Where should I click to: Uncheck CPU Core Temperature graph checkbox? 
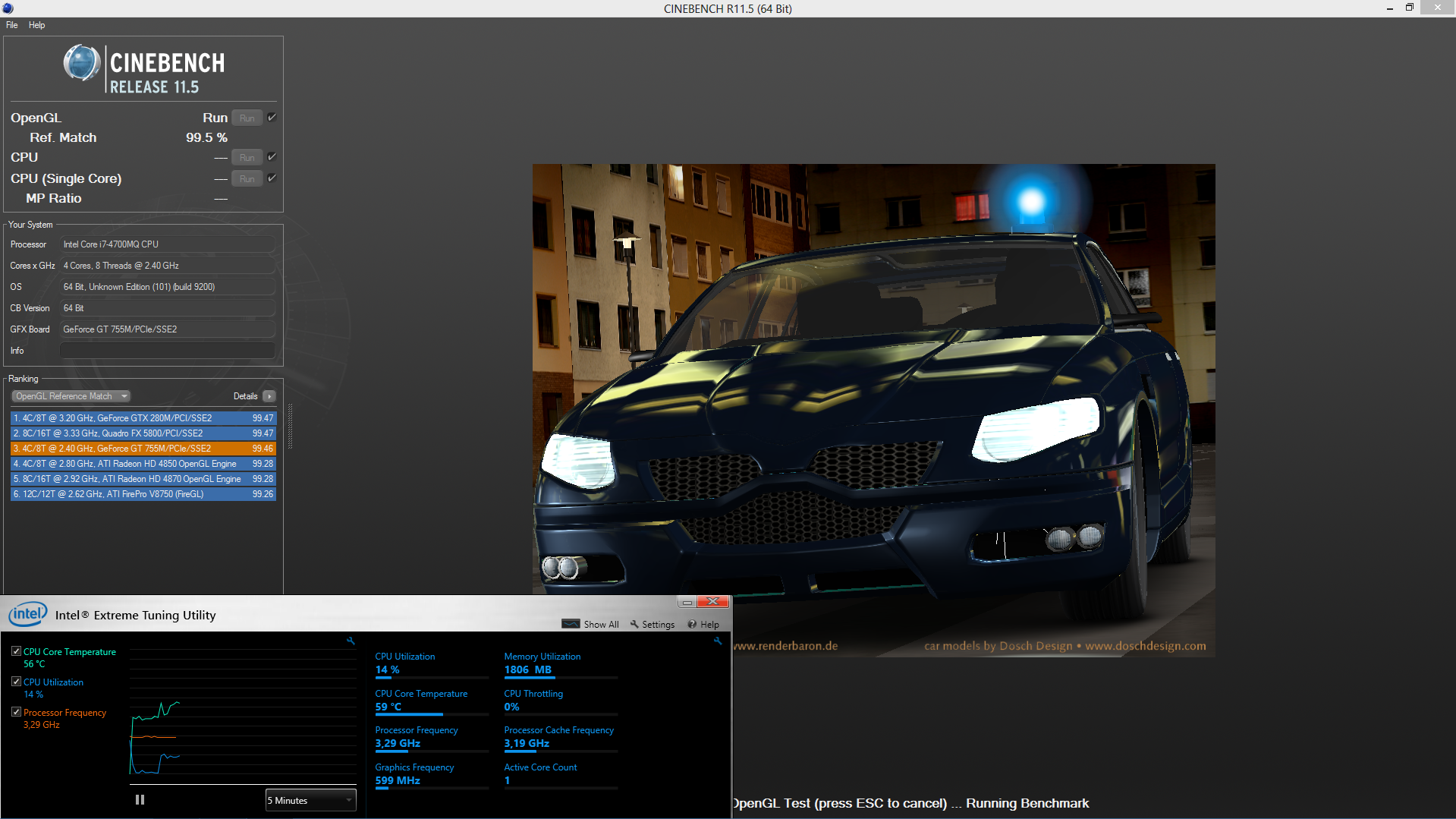pyautogui.click(x=16, y=651)
